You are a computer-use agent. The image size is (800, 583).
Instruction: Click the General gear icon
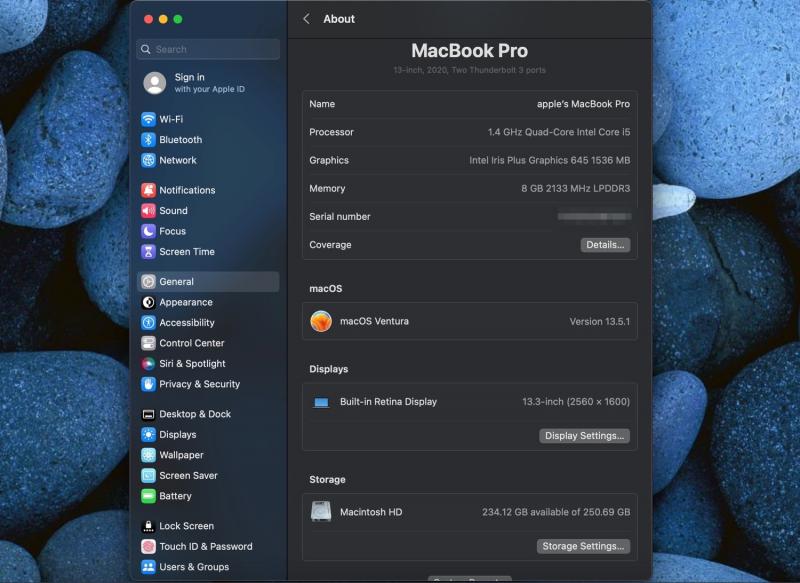pyautogui.click(x=148, y=281)
